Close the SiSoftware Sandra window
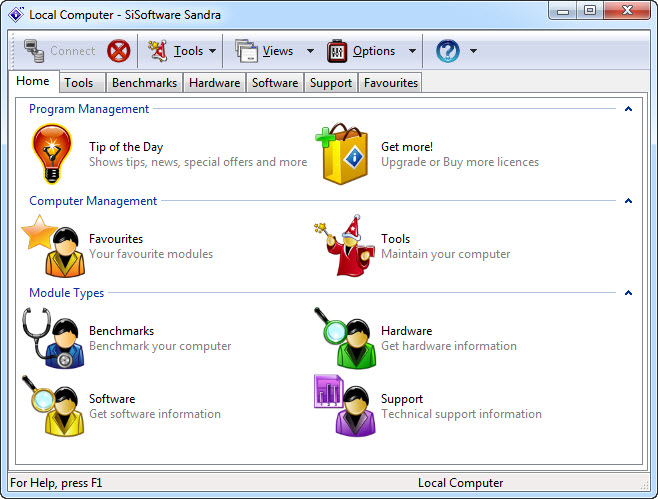The height and width of the screenshot is (499, 658). [x=627, y=10]
